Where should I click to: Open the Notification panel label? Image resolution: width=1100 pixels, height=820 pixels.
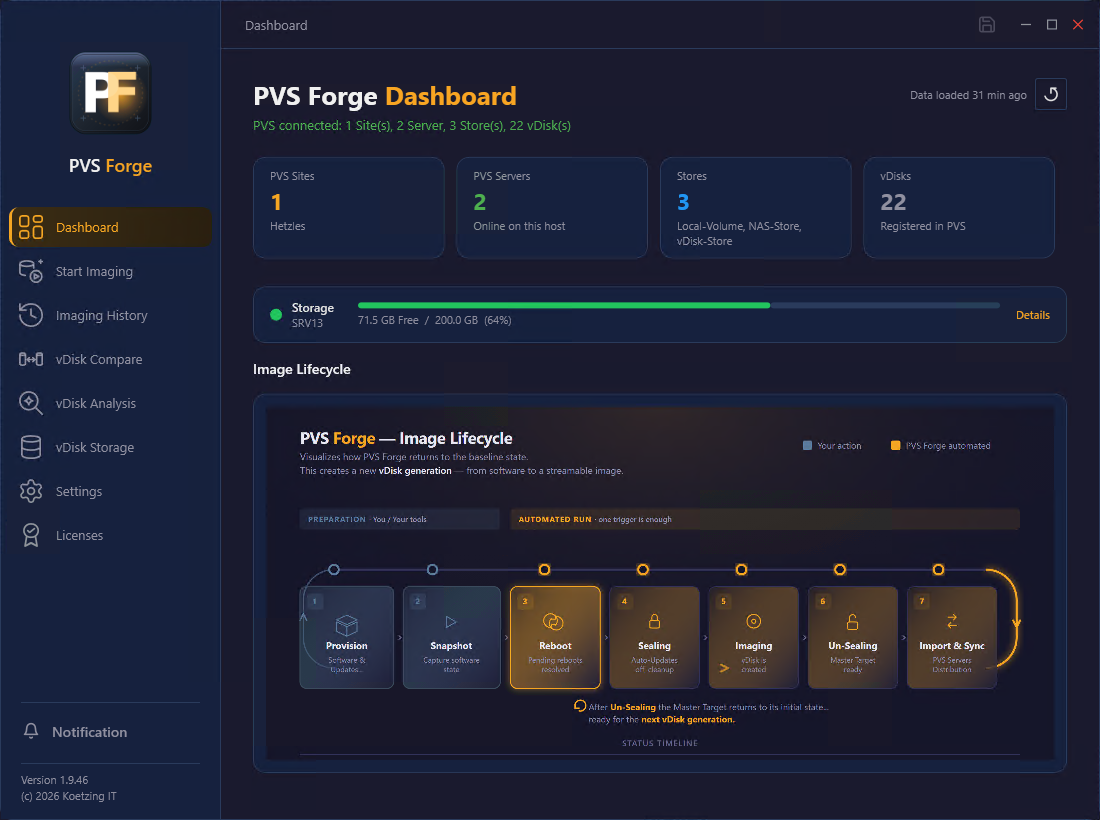point(90,732)
